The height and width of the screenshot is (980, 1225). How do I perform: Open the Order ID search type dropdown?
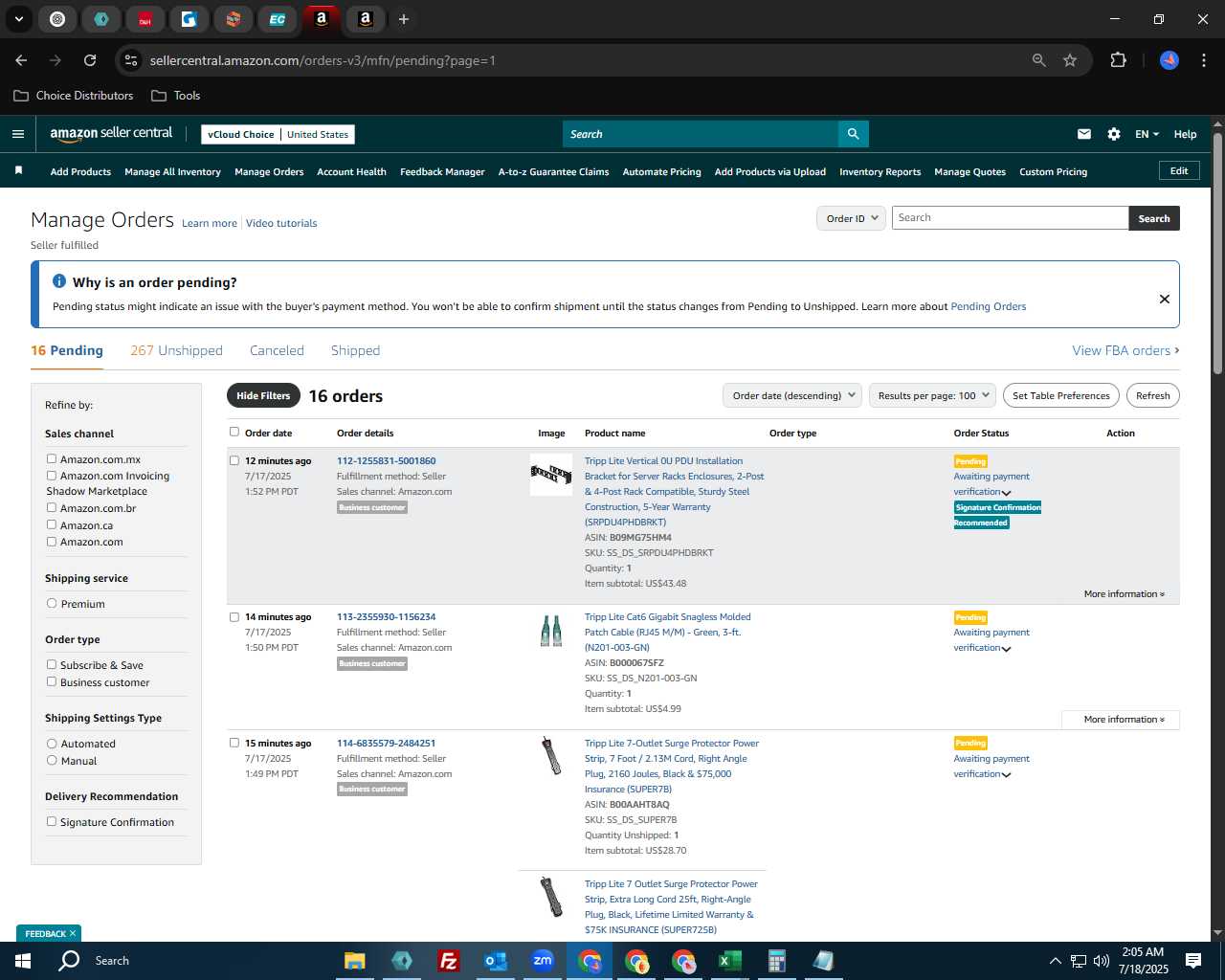[x=851, y=218]
